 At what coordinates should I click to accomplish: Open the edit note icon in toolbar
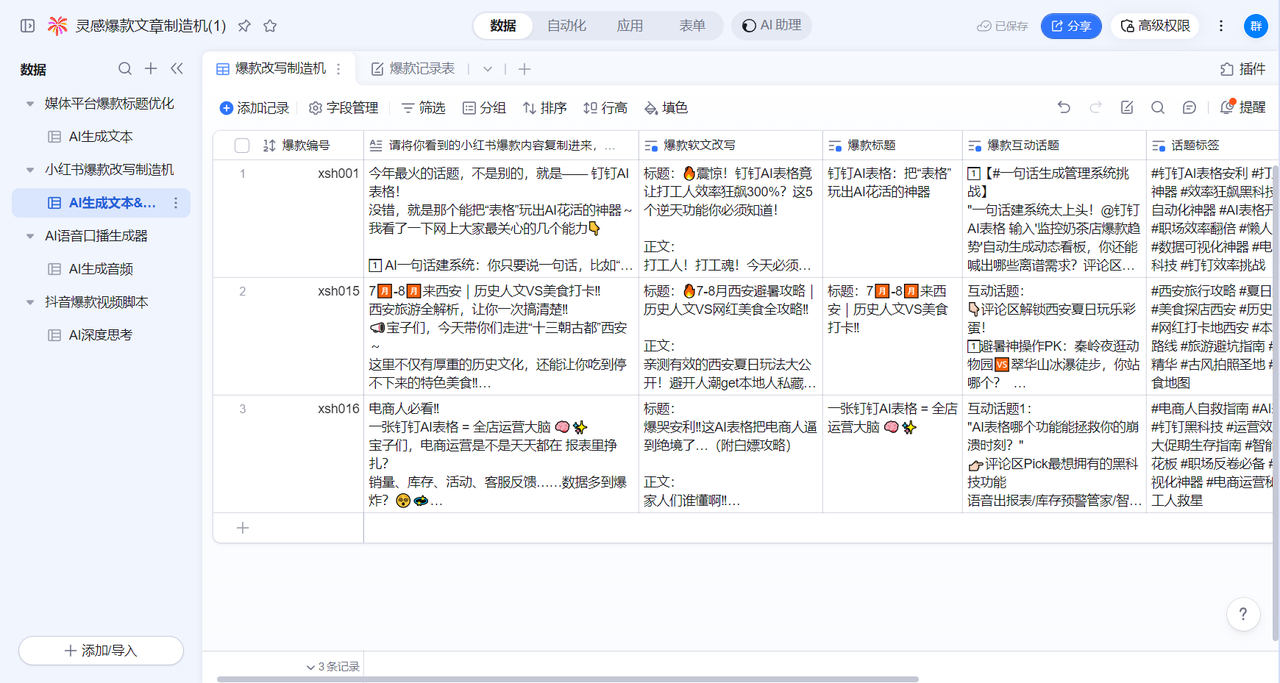click(1127, 108)
